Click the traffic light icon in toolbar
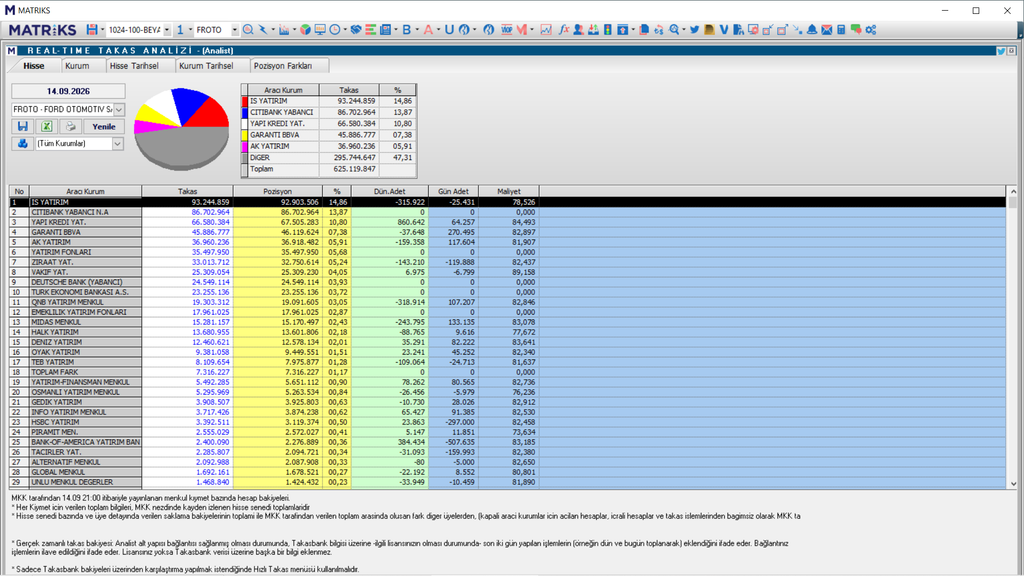 click(x=607, y=30)
